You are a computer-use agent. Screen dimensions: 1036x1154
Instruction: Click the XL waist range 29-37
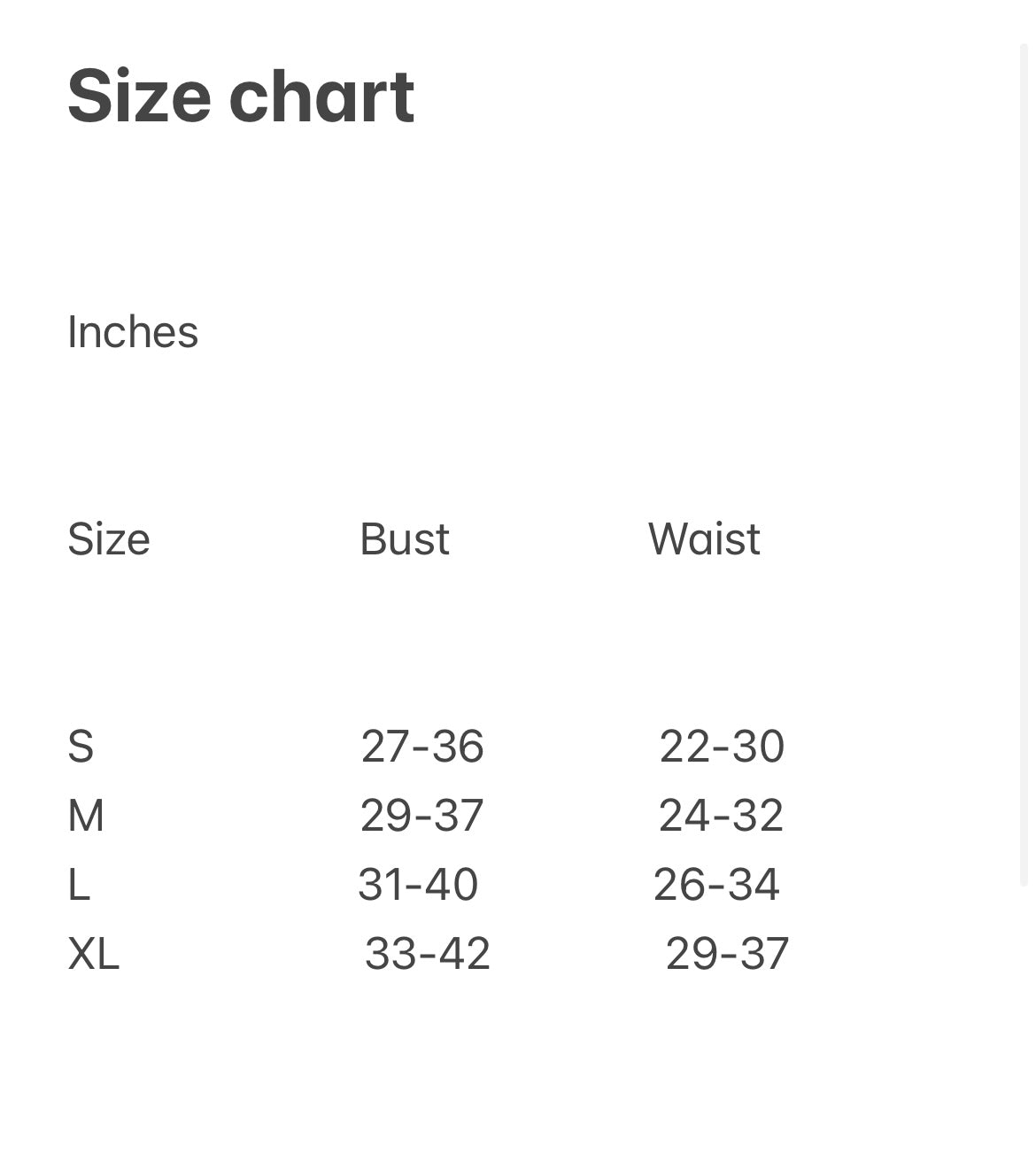click(x=727, y=954)
